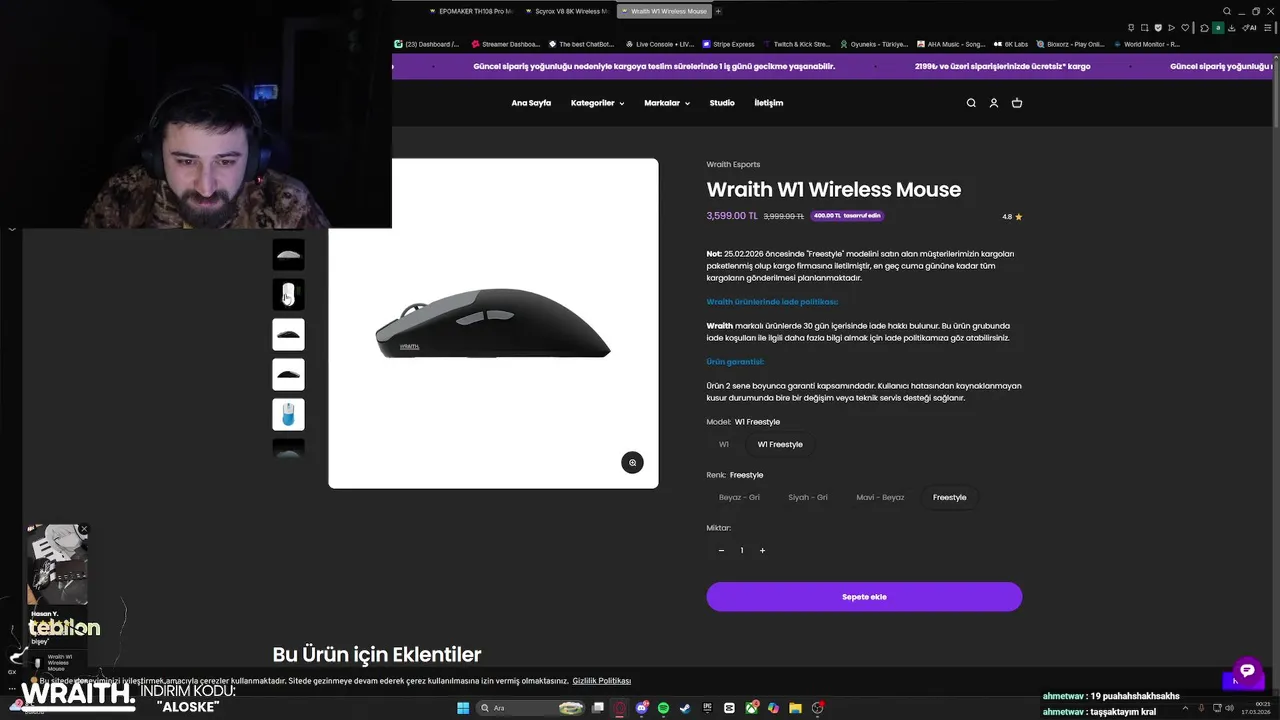Open Capcut icon in taskbar
The image size is (1280, 720).
(x=729, y=708)
